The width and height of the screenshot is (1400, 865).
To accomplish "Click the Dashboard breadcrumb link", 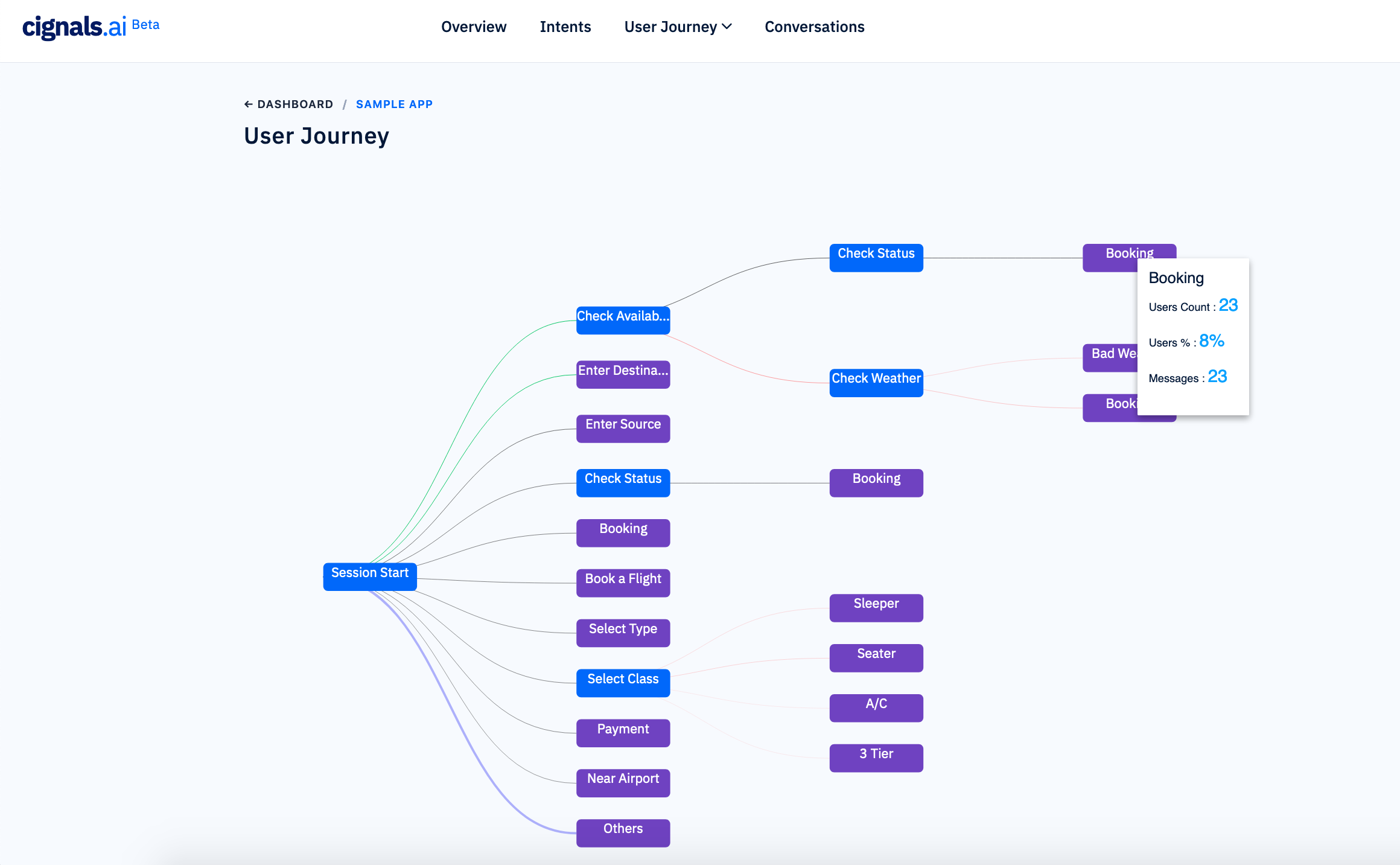I will [x=295, y=104].
